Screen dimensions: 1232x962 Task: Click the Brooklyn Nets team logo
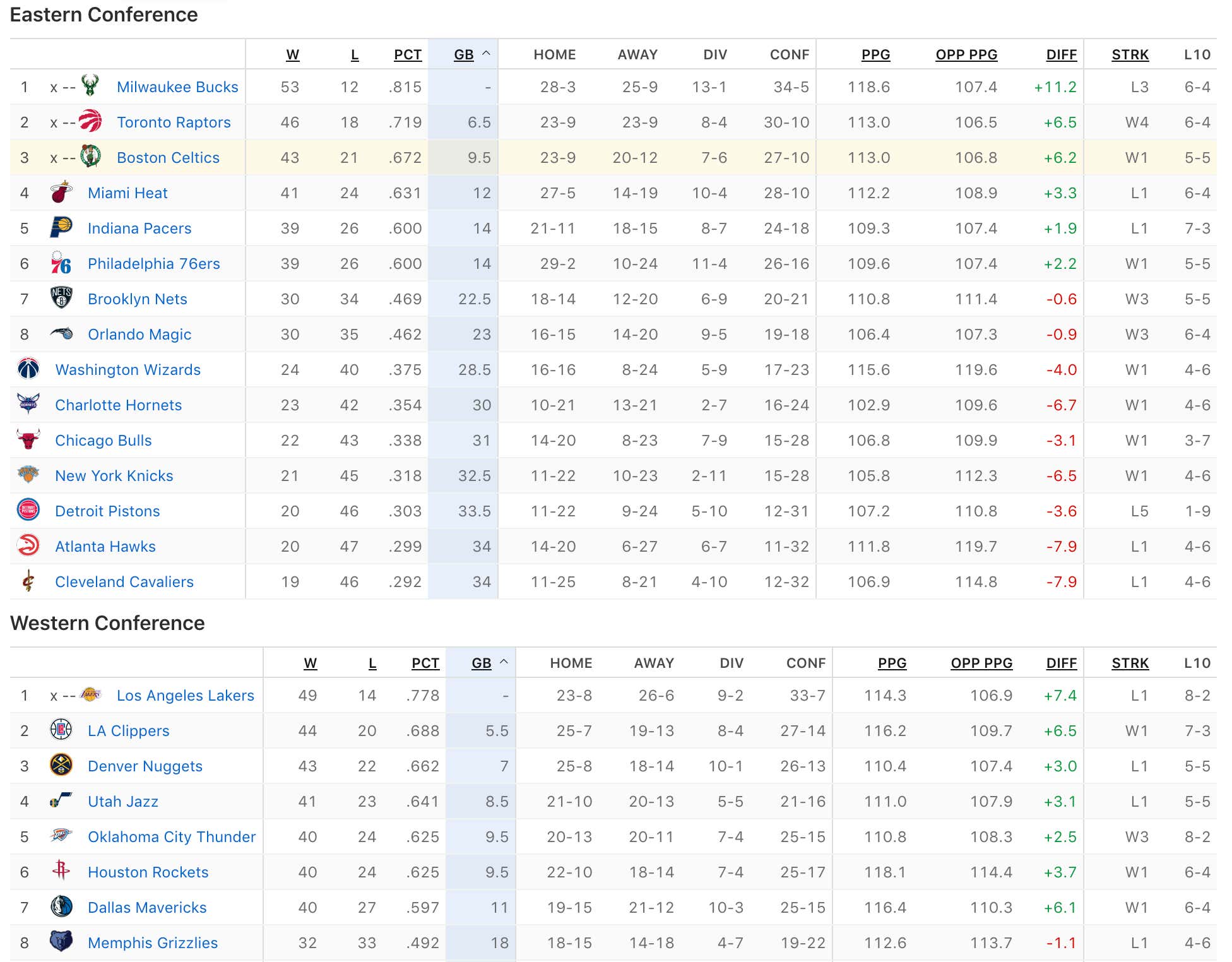[x=61, y=299]
